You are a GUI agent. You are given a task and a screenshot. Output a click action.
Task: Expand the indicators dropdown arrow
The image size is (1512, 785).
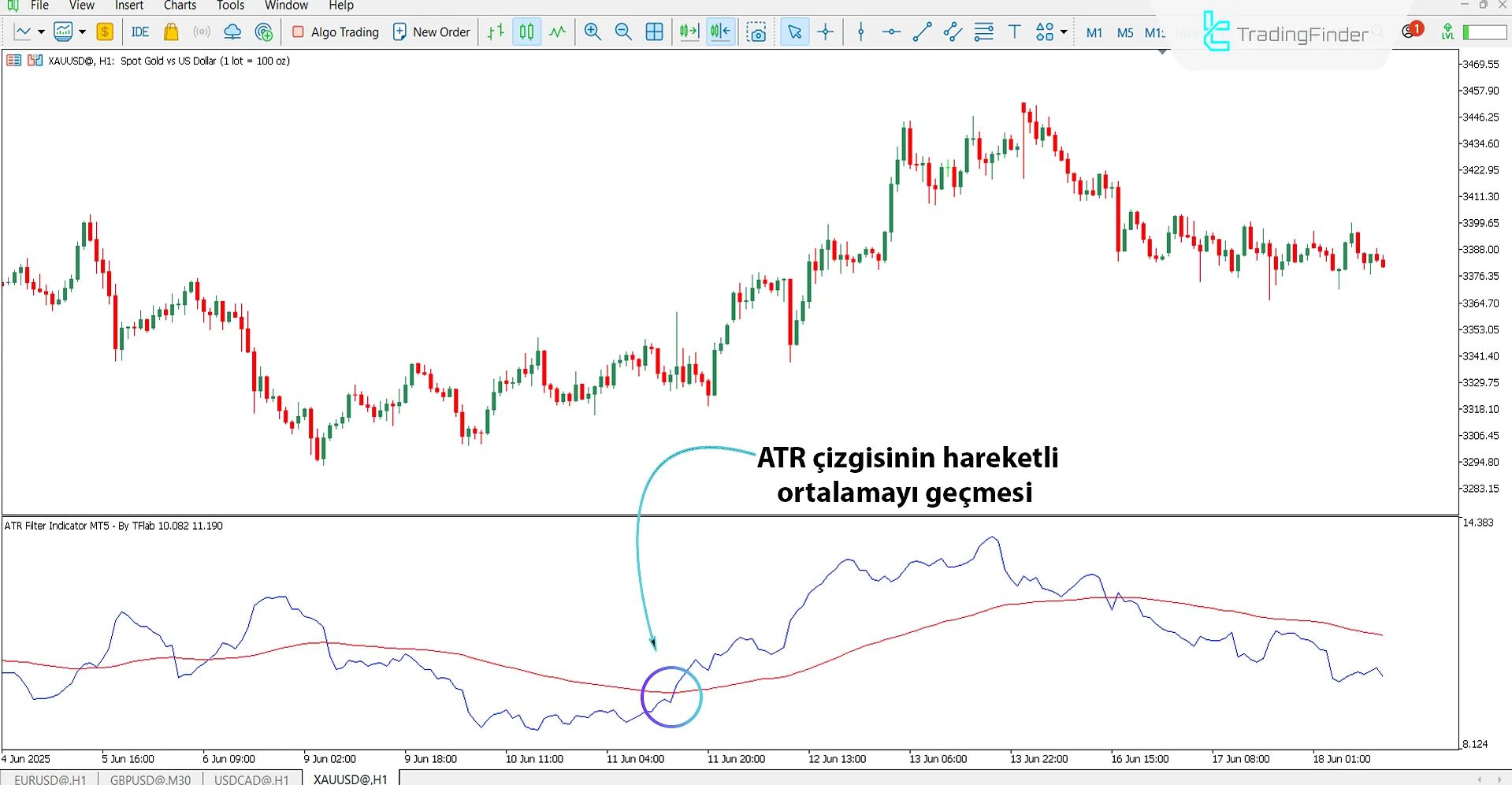pyautogui.click(x=82, y=32)
